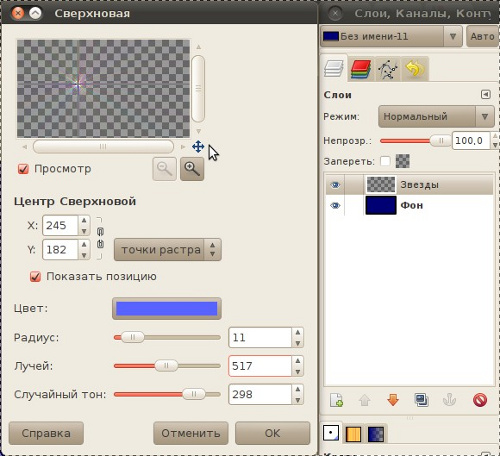
Task: Open the Patterns tab at bottom
Action: 353,434
